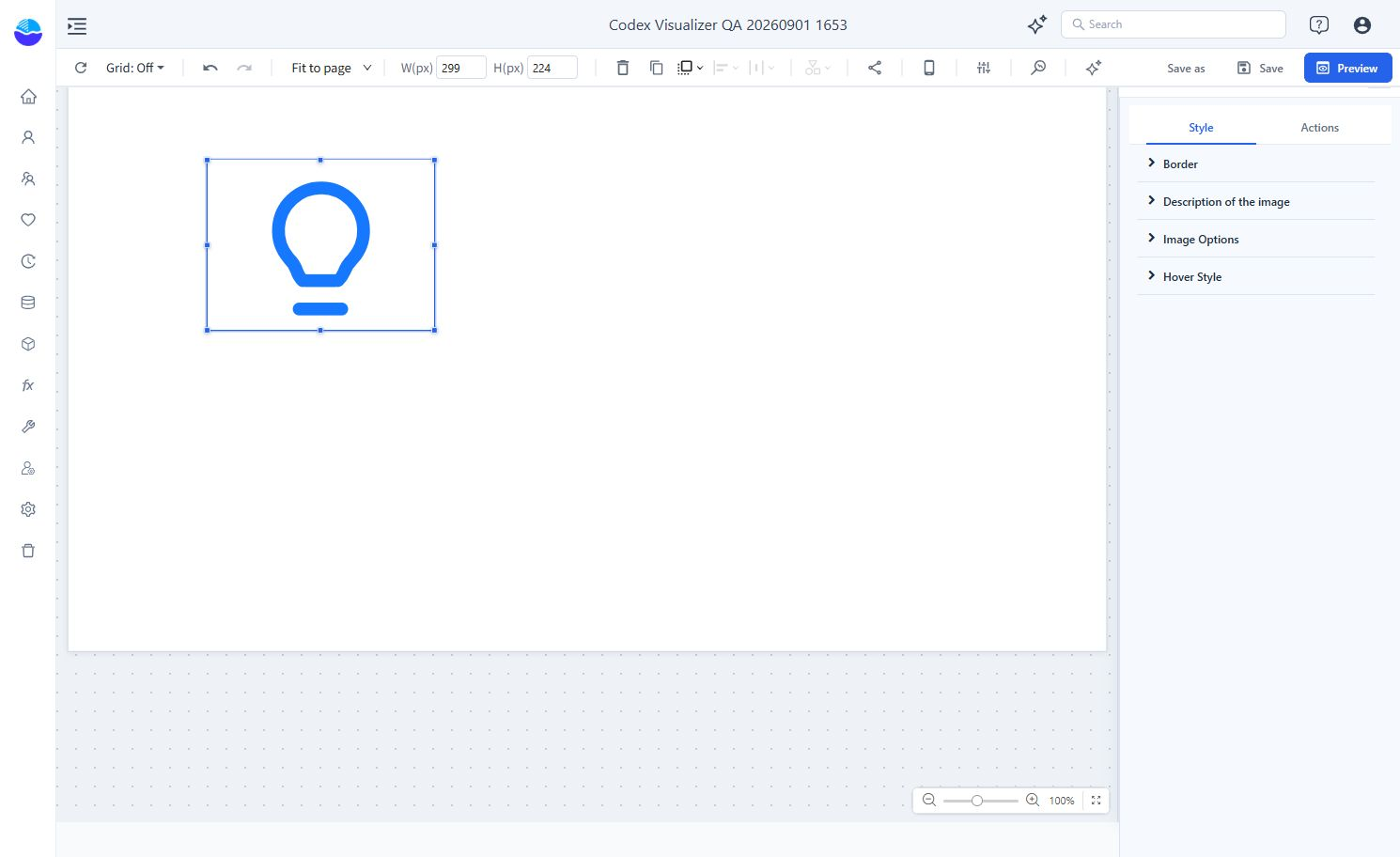Image resolution: width=1400 pixels, height=857 pixels.
Task: Open the gear settings sidebar icon
Action: (28, 509)
